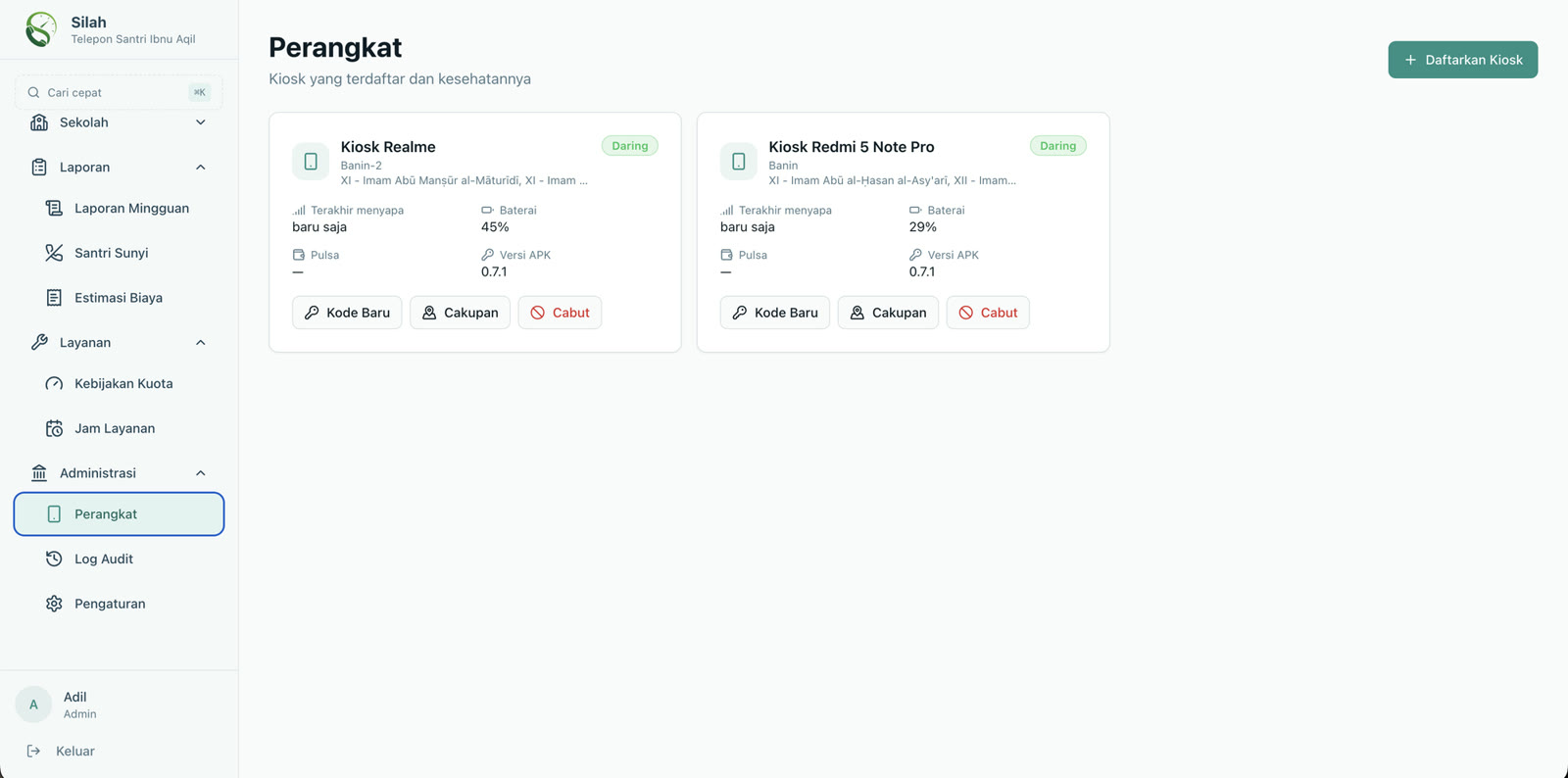Select the Perangkat menu item
Viewport: 1568px width, 778px height.
tap(119, 514)
